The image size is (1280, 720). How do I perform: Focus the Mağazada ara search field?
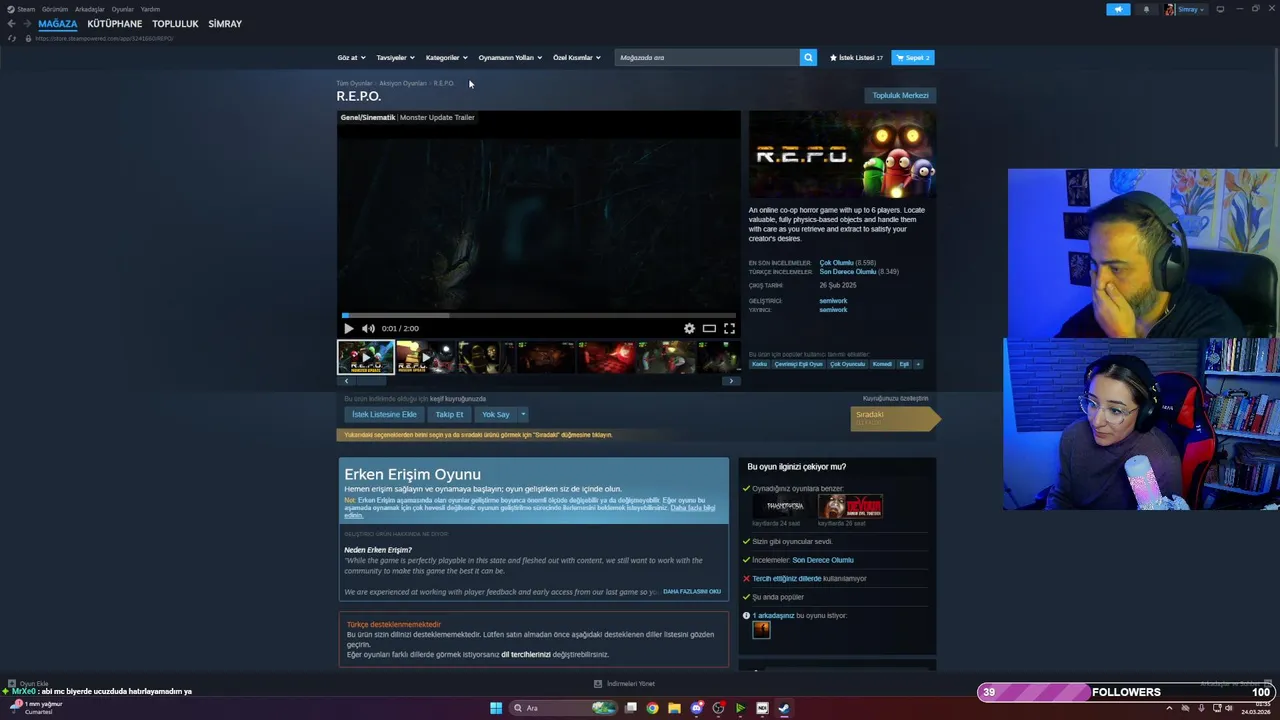pos(707,58)
